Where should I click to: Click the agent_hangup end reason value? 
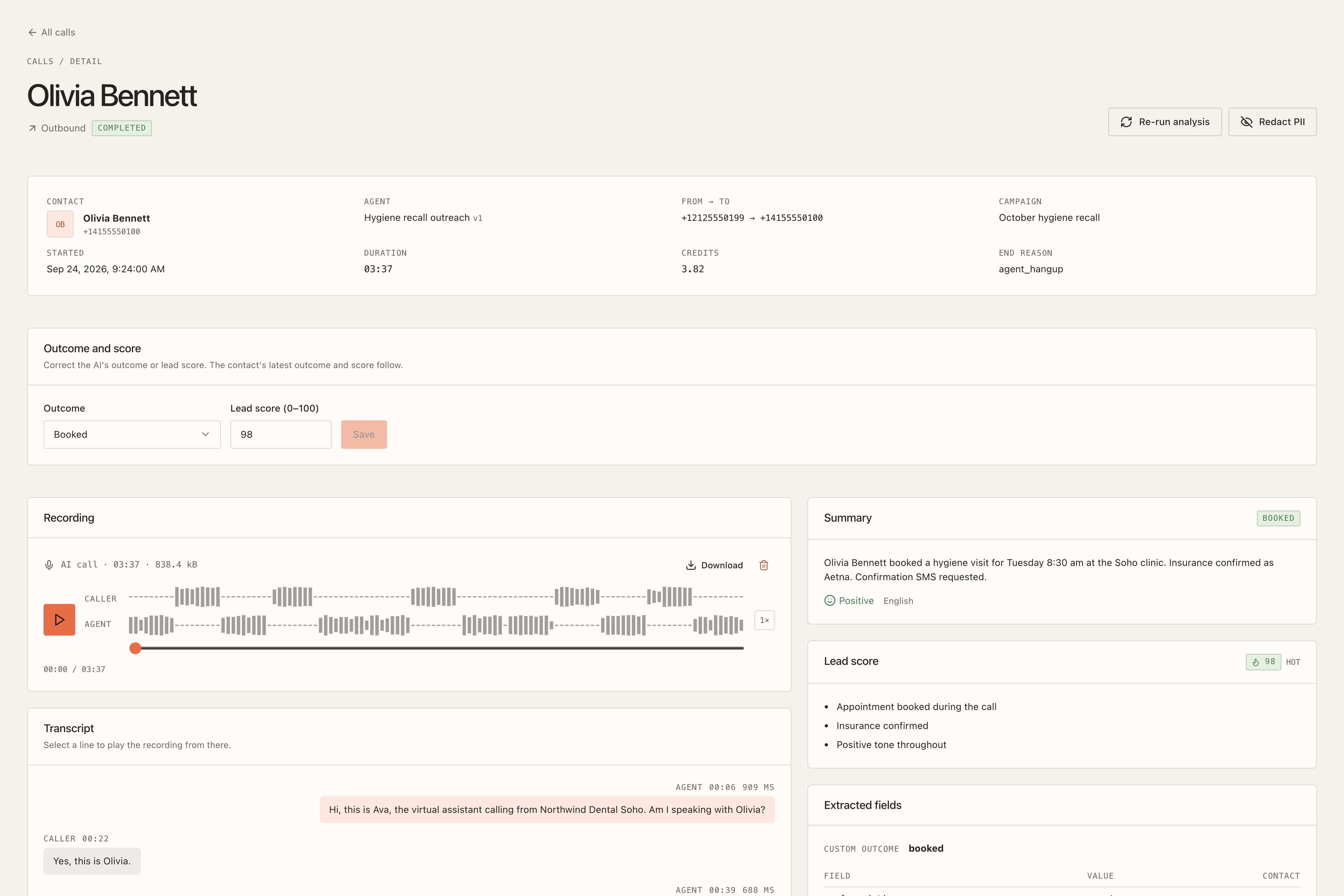click(x=1031, y=269)
